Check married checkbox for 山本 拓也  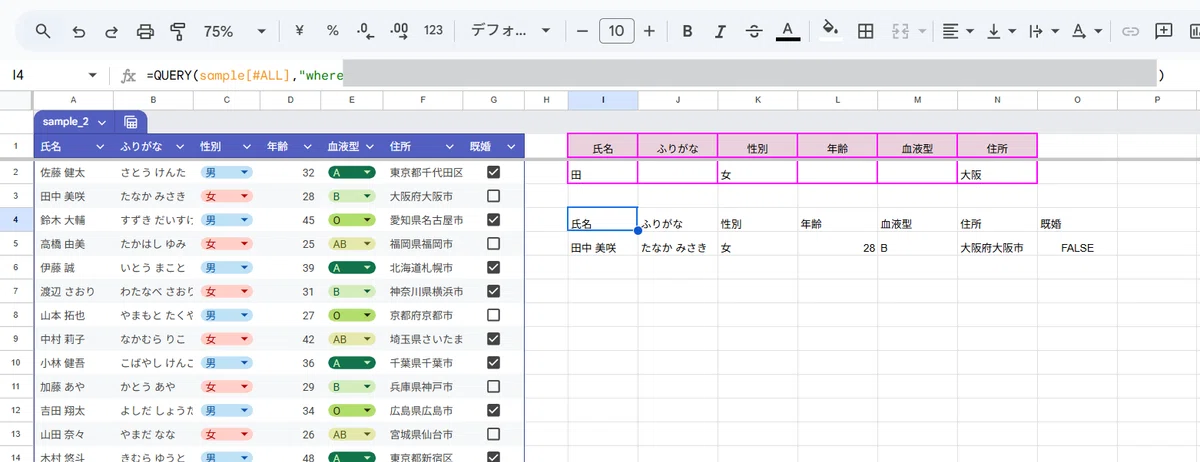493,315
